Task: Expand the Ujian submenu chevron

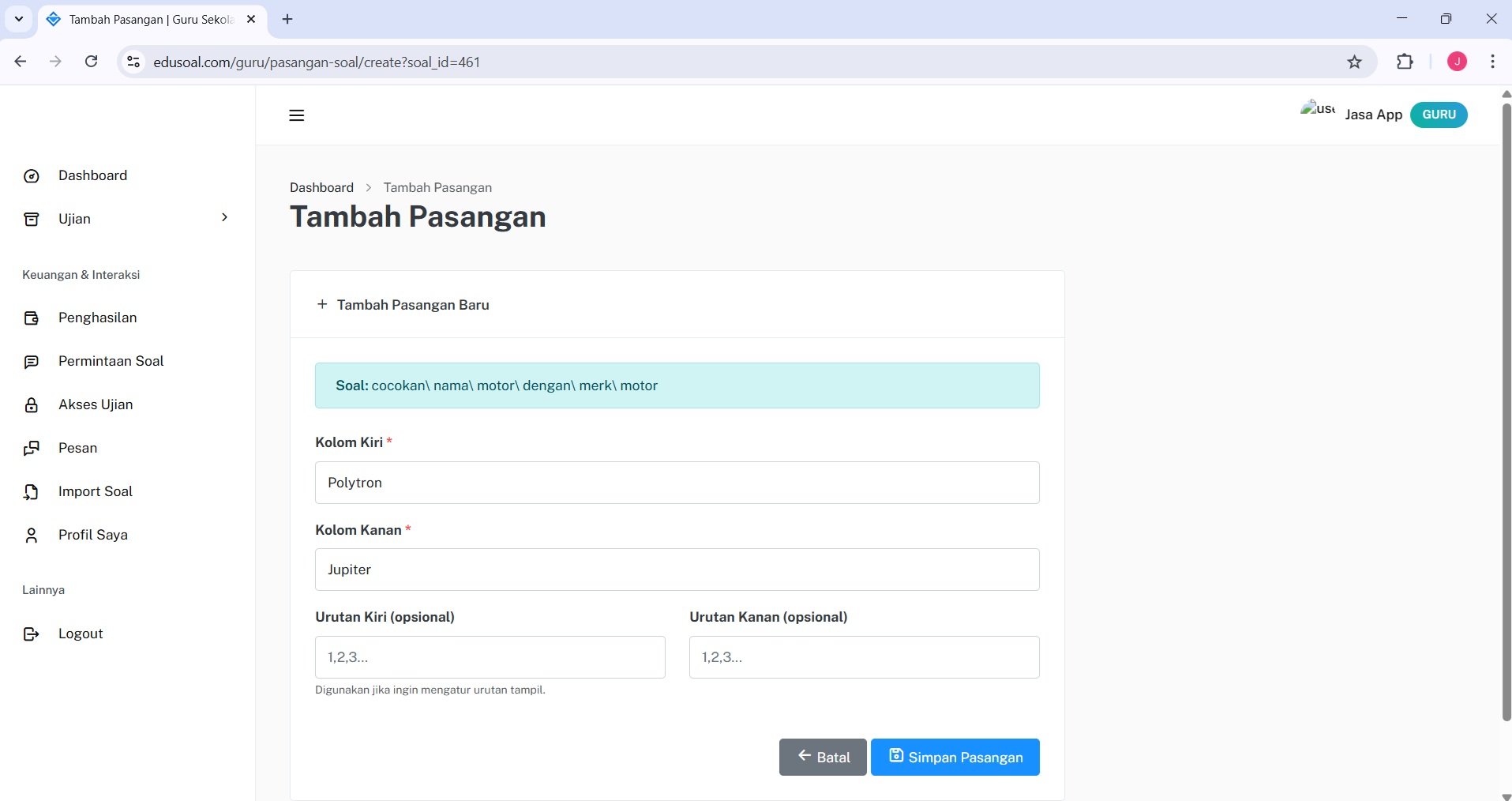Action: (225, 217)
